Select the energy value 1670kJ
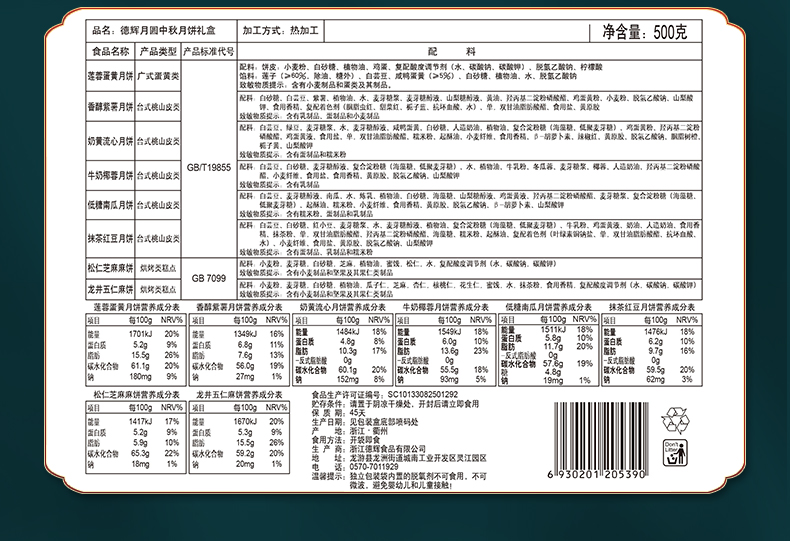The width and height of the screenshot is (790, 541). pyautogui.click(x=245, y=422)
